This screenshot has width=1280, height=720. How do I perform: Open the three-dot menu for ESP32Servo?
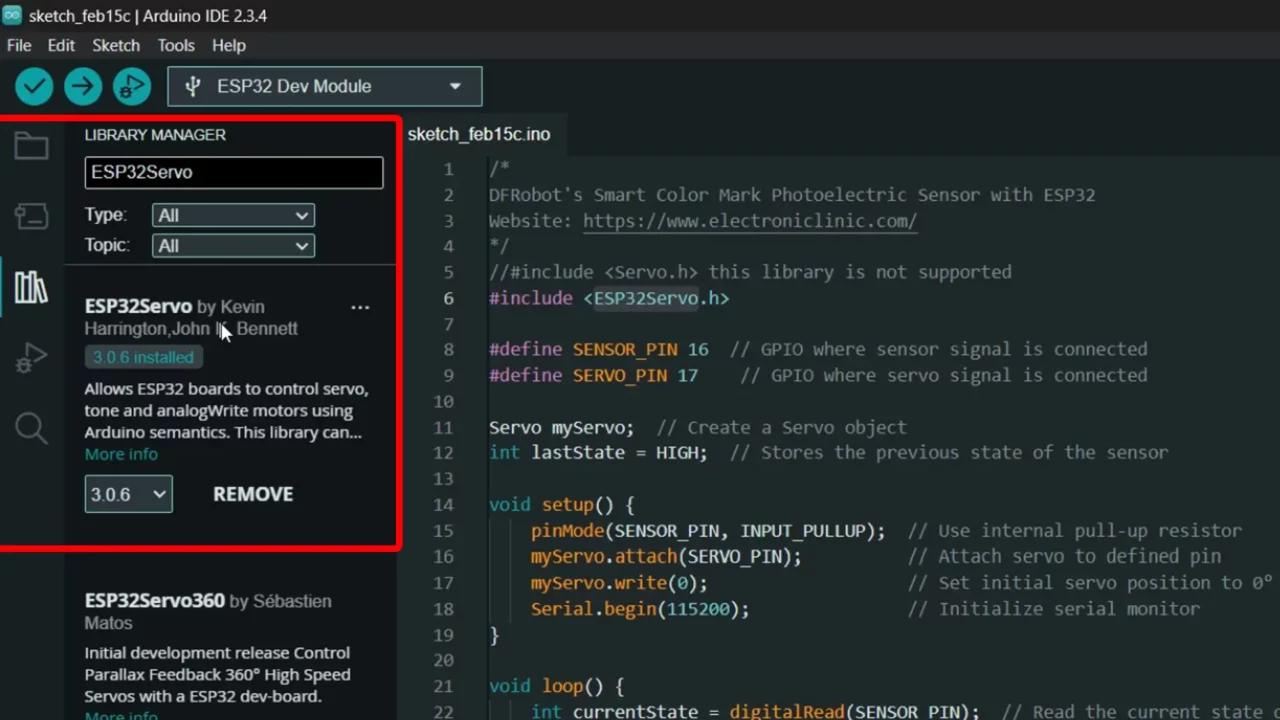pos(360,307)
